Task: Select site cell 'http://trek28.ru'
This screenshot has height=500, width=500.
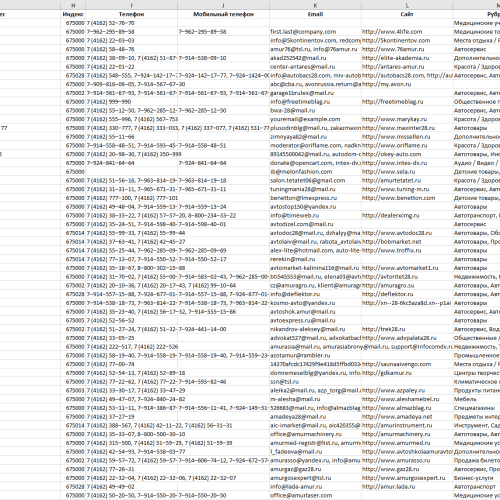Action: (407, 329)
